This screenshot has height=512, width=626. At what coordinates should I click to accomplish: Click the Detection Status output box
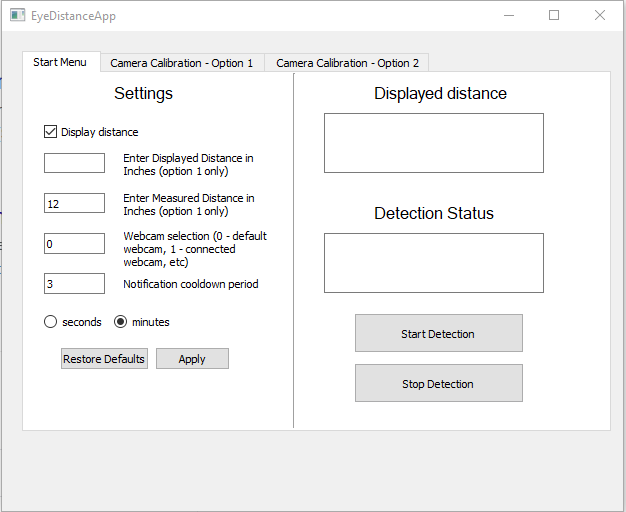click(434, 263)
